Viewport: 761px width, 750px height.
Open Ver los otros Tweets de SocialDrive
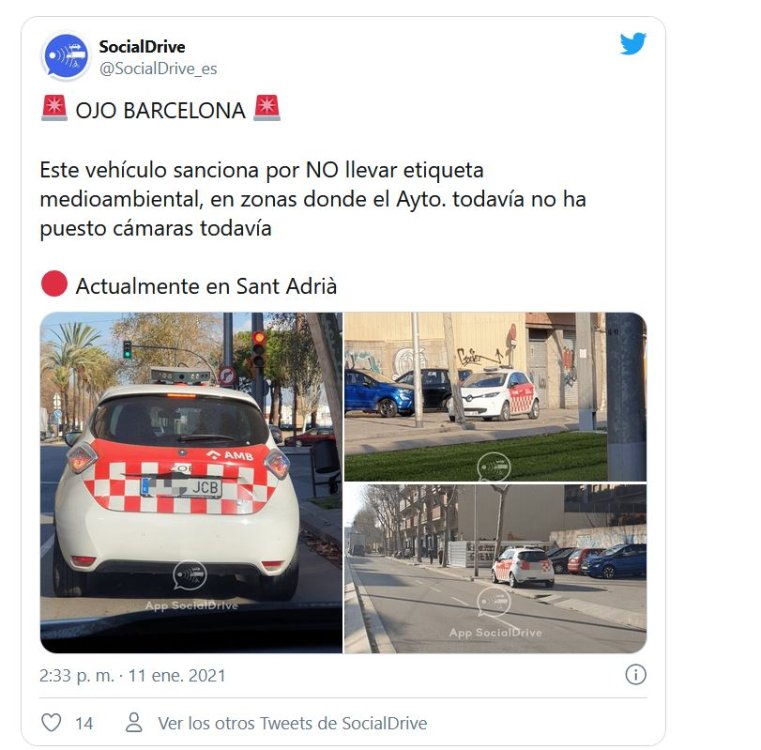tap(292, 723)
